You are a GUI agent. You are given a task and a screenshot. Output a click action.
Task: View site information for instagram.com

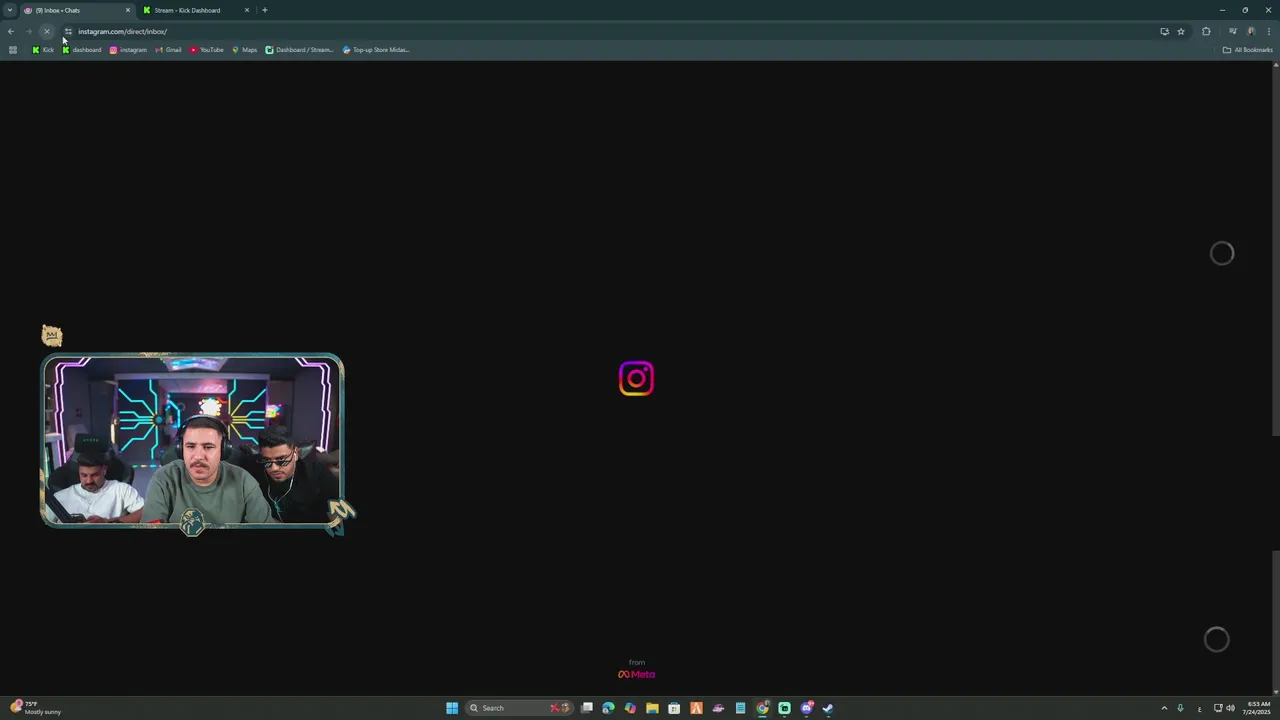pyautogui.click(x=68, y=31)
